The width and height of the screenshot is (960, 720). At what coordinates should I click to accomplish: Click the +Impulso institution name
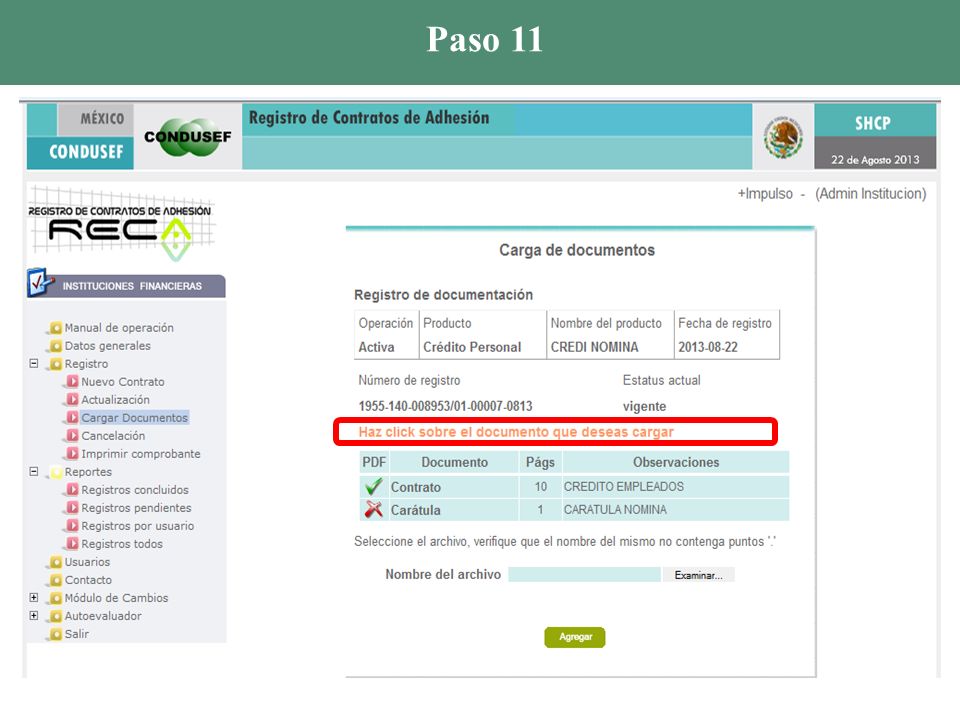[x=765, y=194]
